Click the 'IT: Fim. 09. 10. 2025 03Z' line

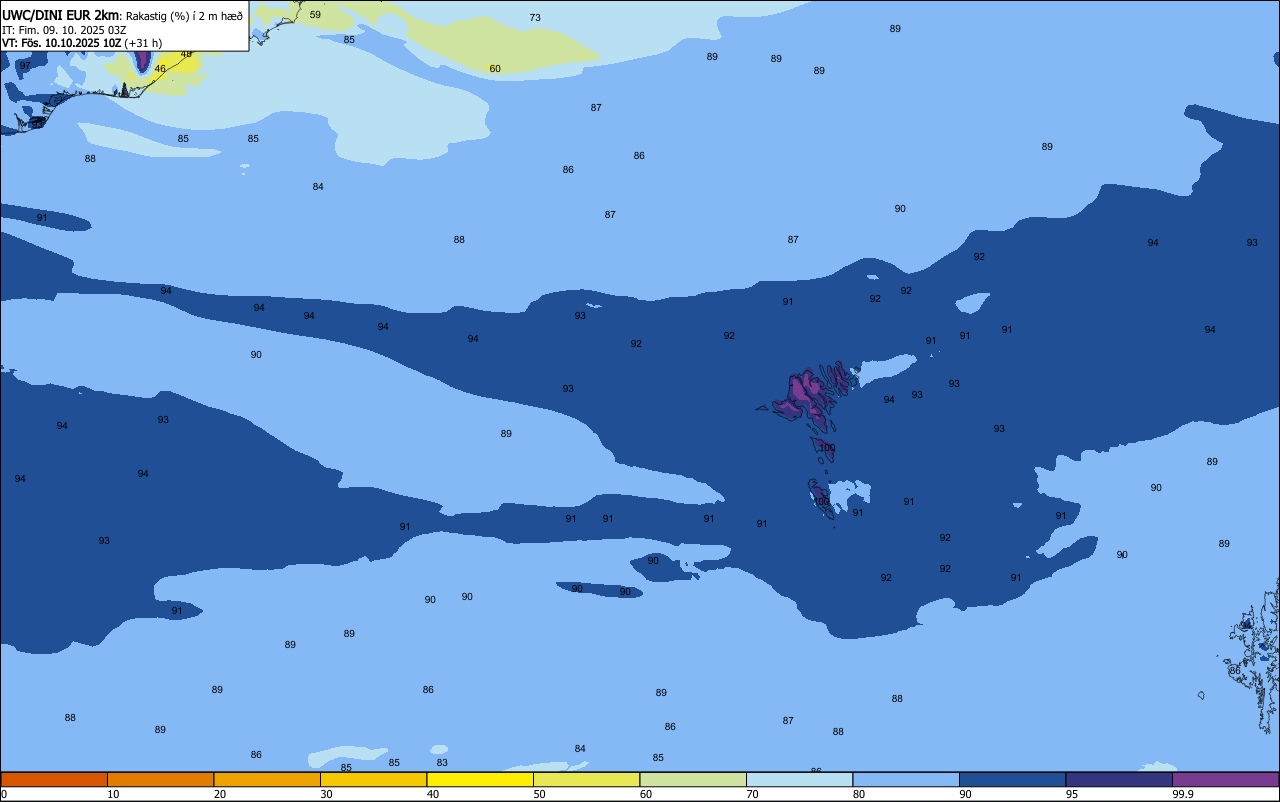[63, 30]
